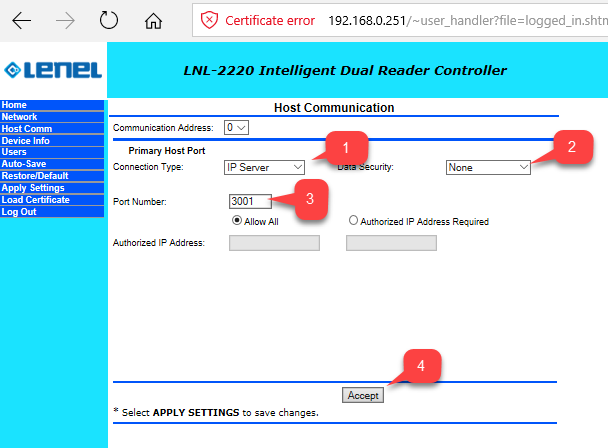Click the Connection Type label
Viewport: 608px width, 448px height.
pyautogui.click(x=148, y=167)
